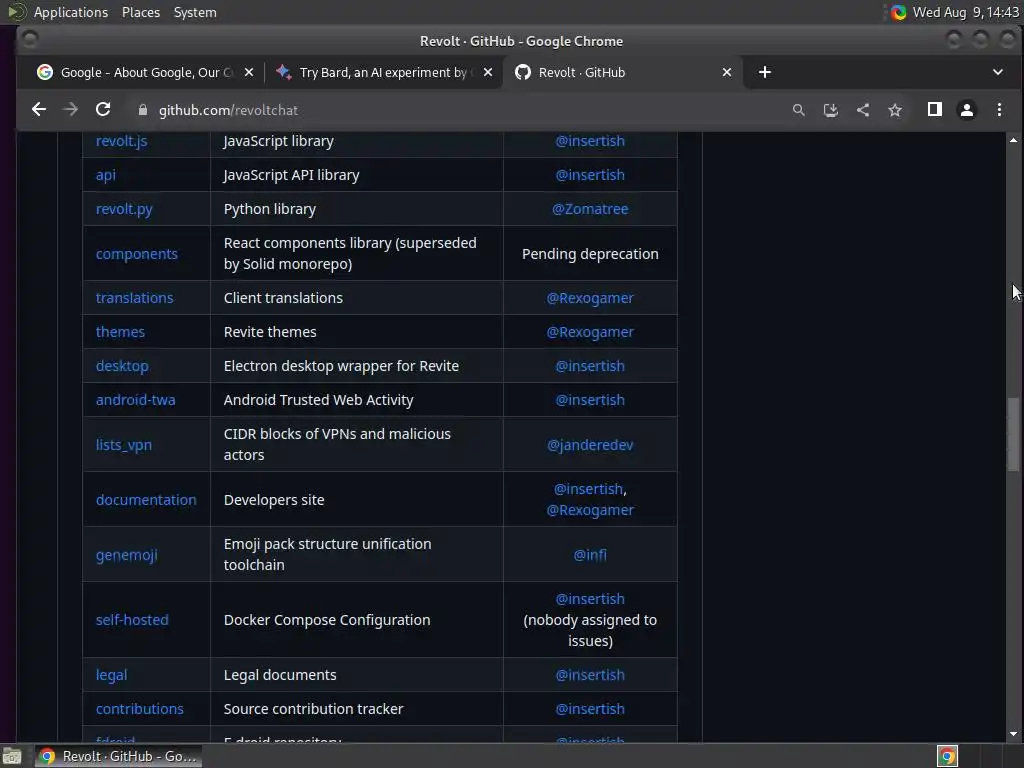
Task: Click the 'Pending deprecation' cell text
Action: click(x=590, y=254)
